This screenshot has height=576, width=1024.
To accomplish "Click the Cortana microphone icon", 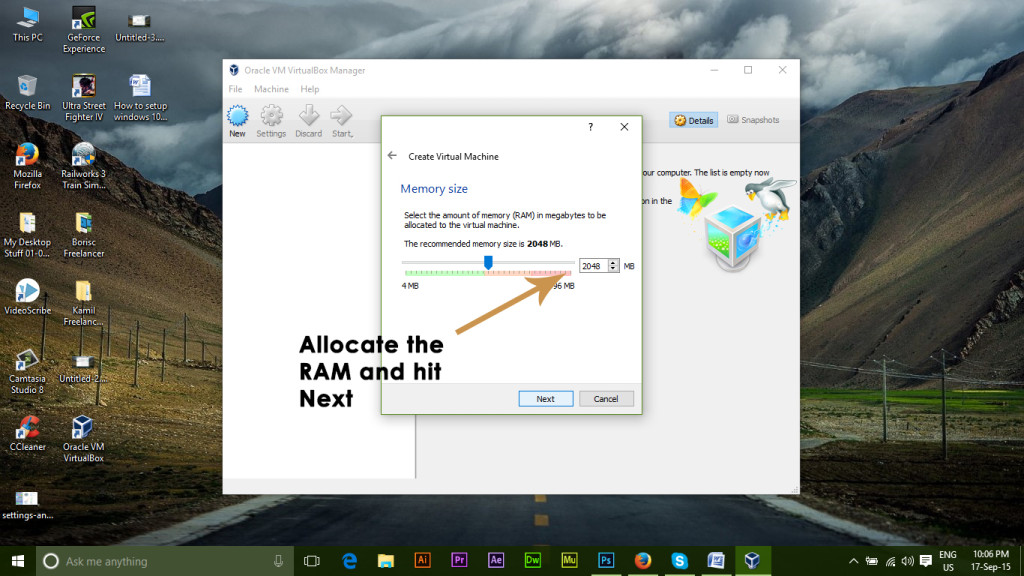I will [278, 561].
